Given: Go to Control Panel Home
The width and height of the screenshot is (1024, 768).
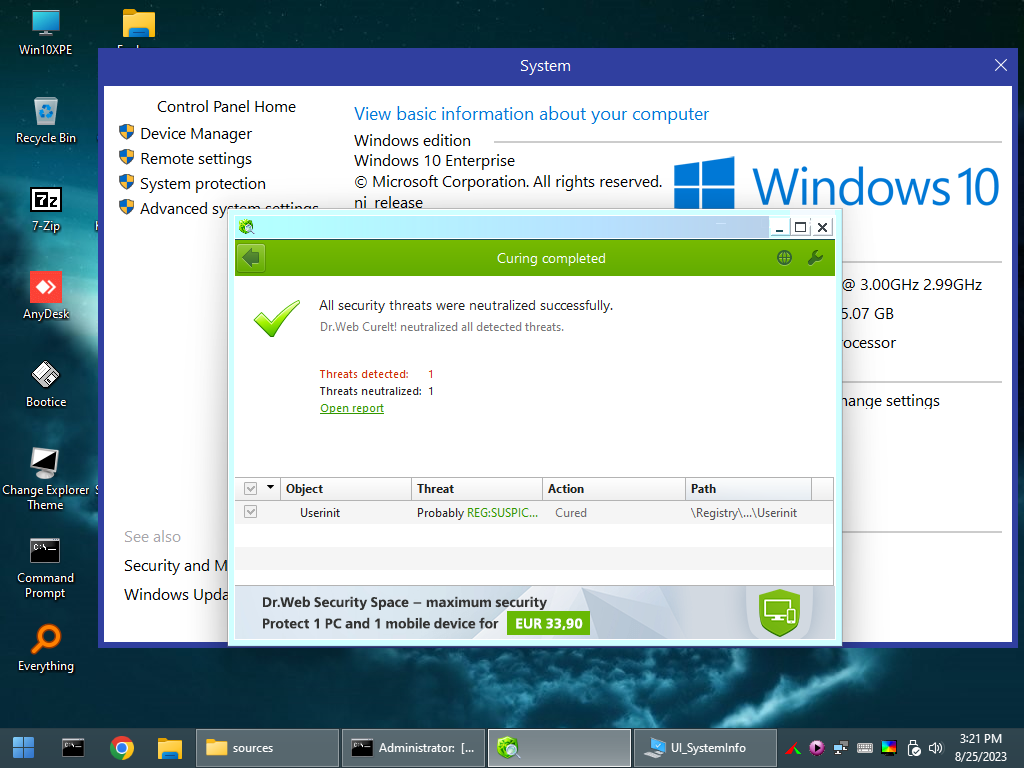Looking at the screenshot, I should click(x=226, y=106).
